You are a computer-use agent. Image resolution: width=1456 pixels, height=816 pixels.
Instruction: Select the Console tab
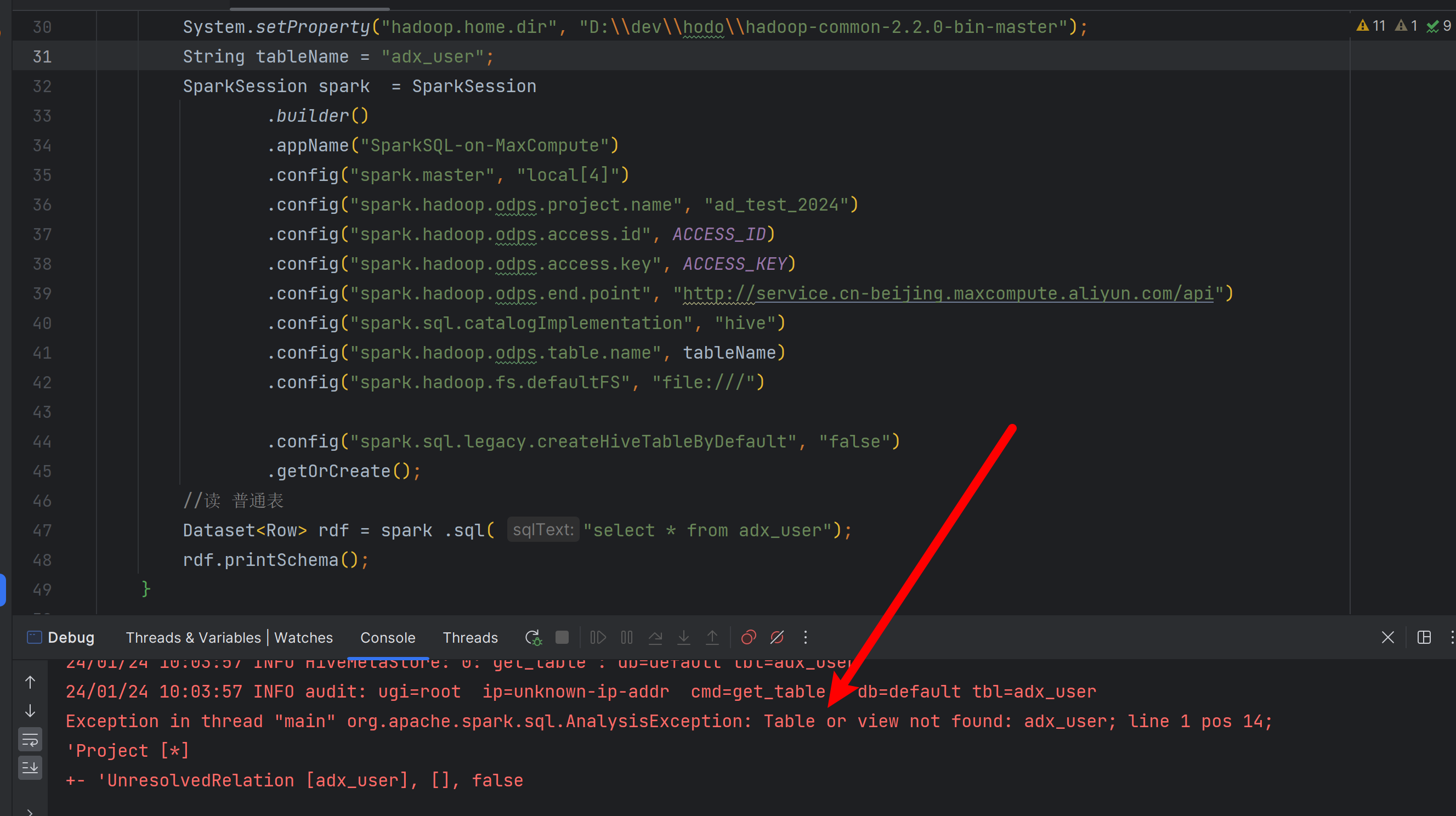click(388, 637)
